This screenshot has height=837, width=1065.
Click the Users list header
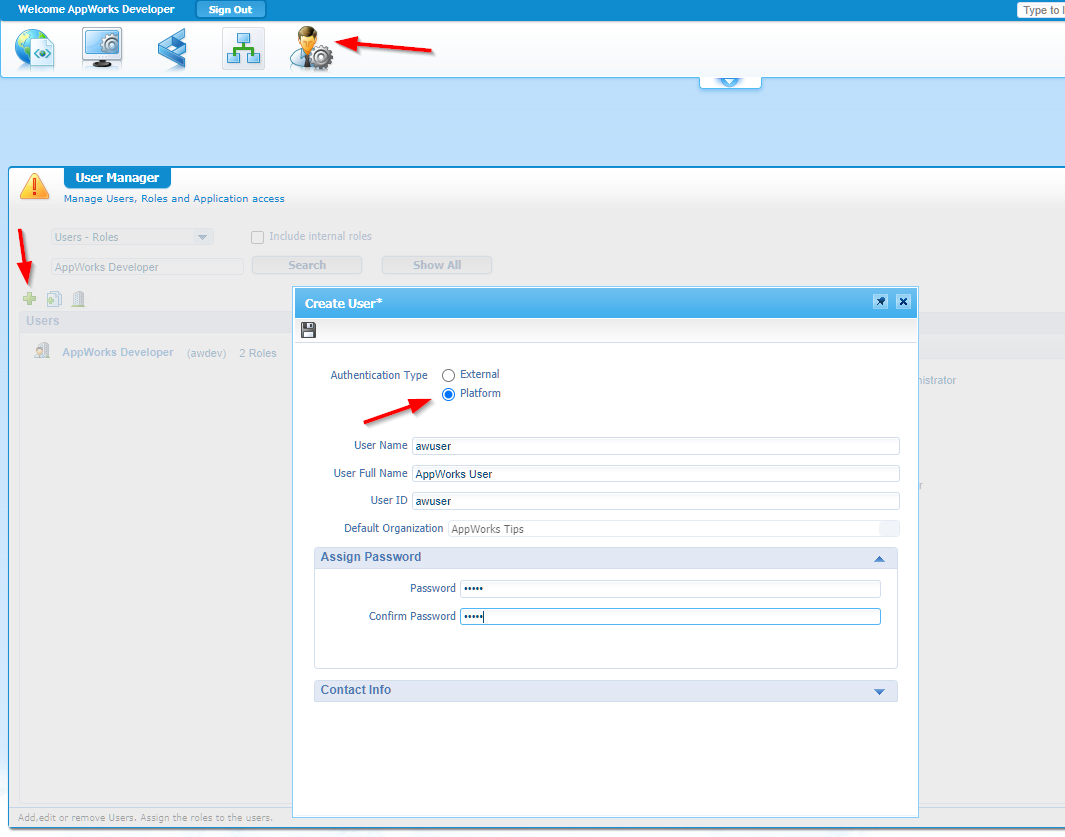156,321
